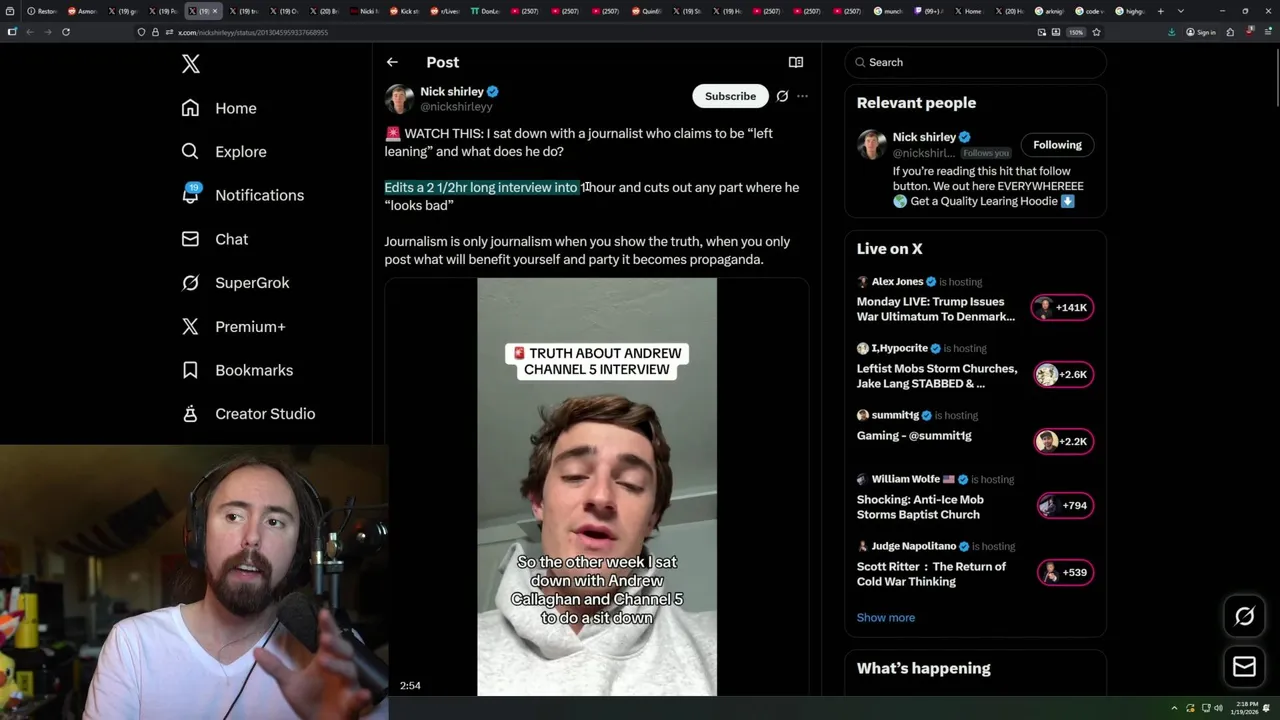Click browser Sign in button
1280x720 pixels.
pos(1201,32)
